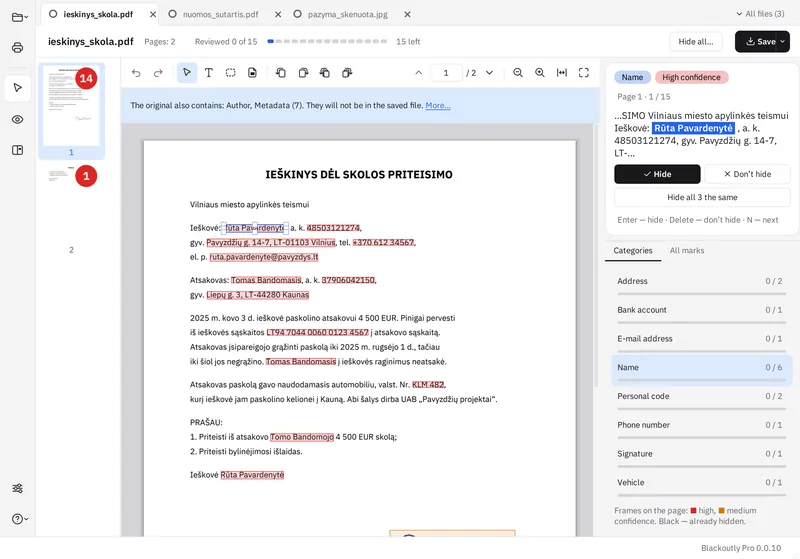Select the Vehicle category row

tap(702, 484)
